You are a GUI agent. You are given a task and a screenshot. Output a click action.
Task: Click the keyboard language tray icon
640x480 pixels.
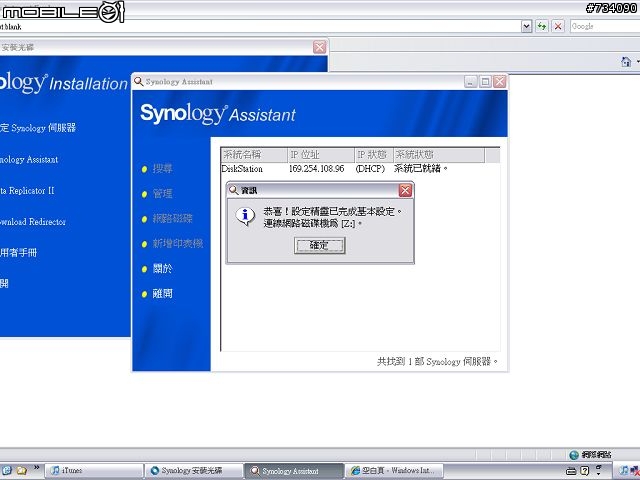pyautogui.click(x=571, y=471)
